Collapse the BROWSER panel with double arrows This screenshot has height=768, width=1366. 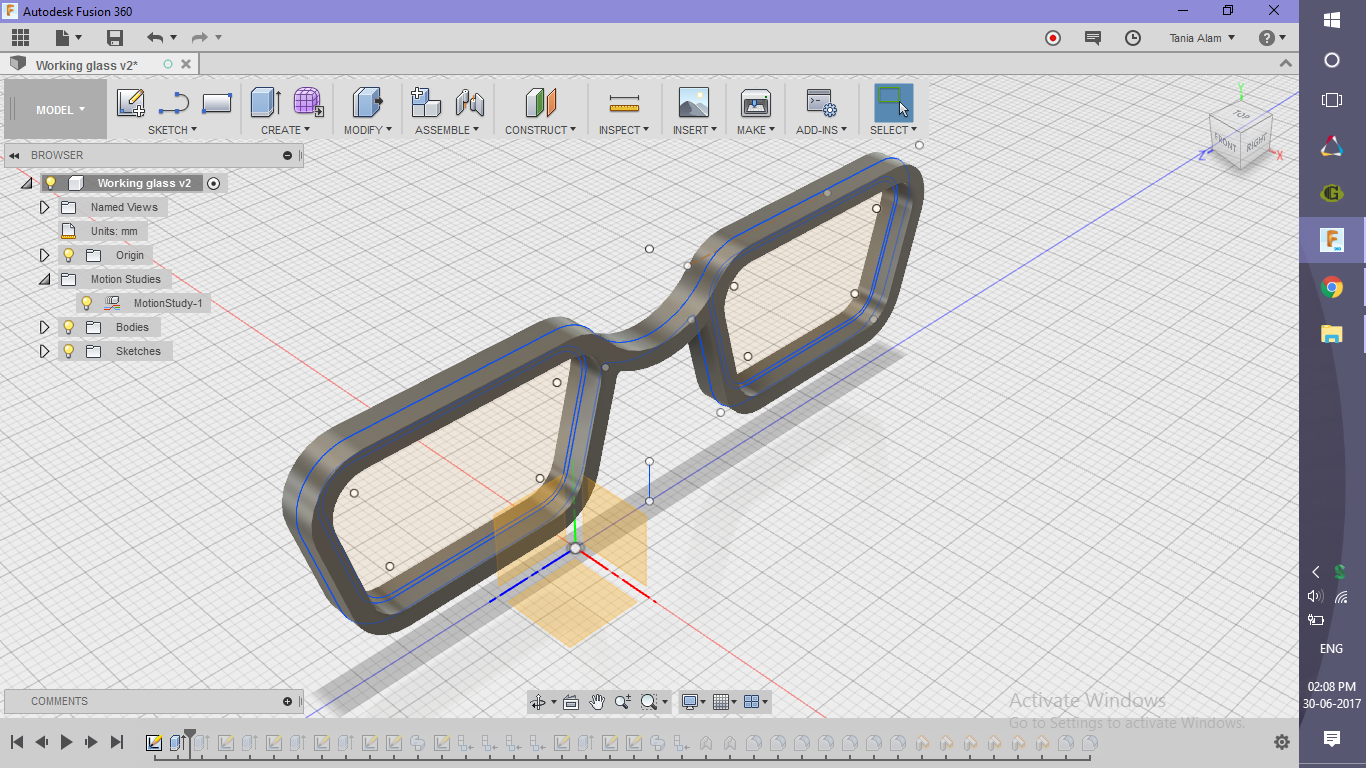(x=15, y=155)
